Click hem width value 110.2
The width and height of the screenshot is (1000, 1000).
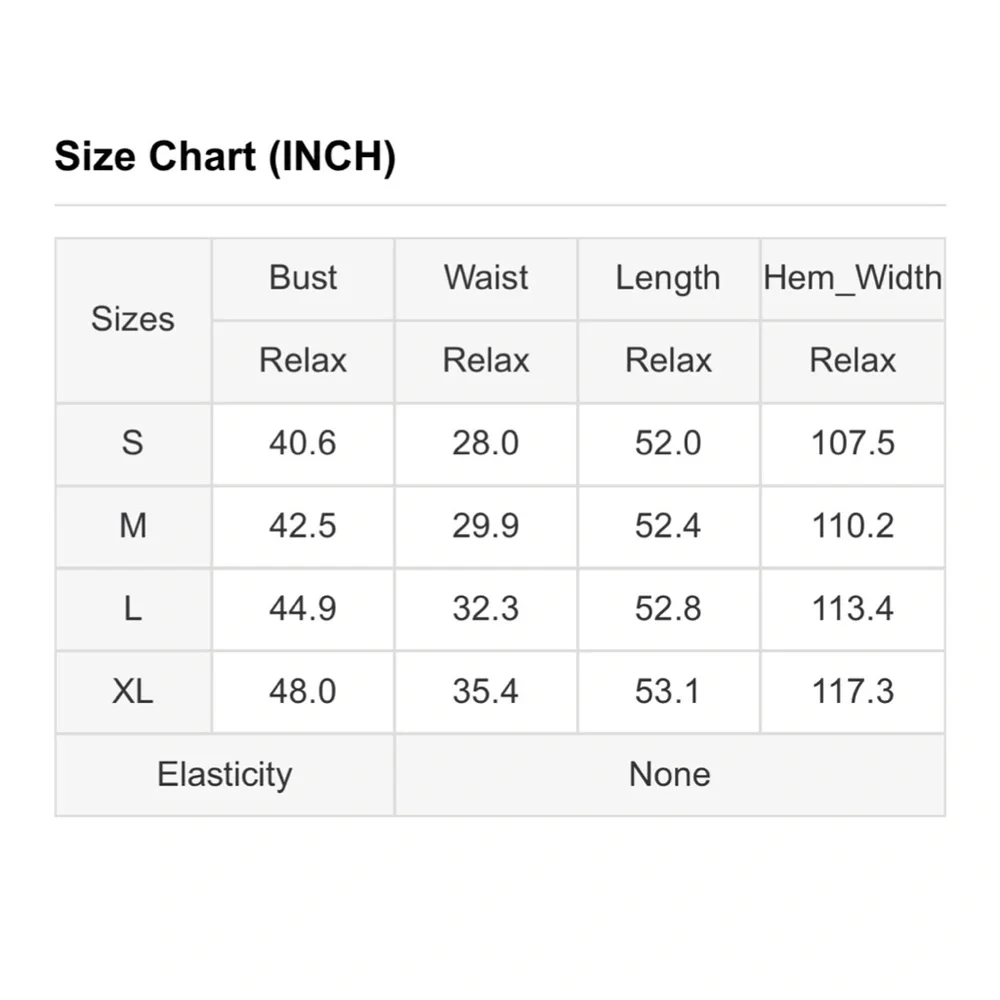pos(852,526)
